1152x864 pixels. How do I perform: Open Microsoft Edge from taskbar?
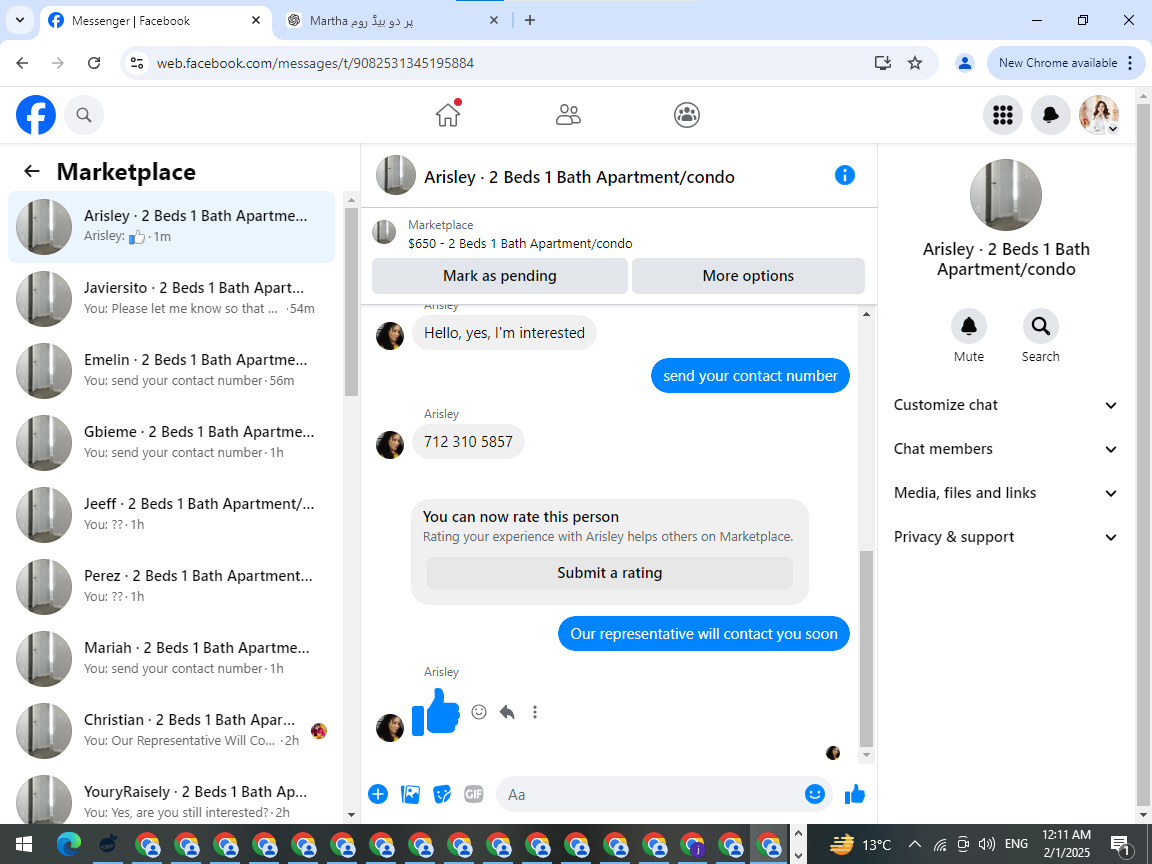(x=68, y=844)
